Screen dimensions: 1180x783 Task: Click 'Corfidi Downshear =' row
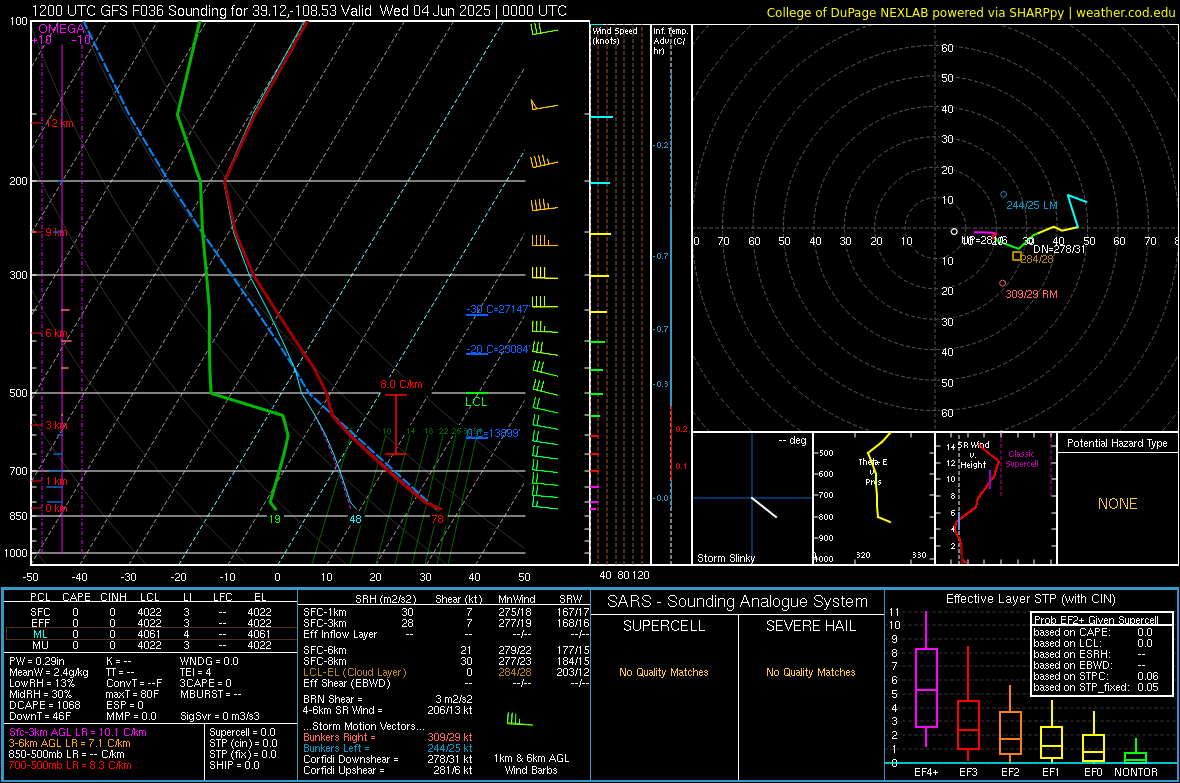[388, 759]
